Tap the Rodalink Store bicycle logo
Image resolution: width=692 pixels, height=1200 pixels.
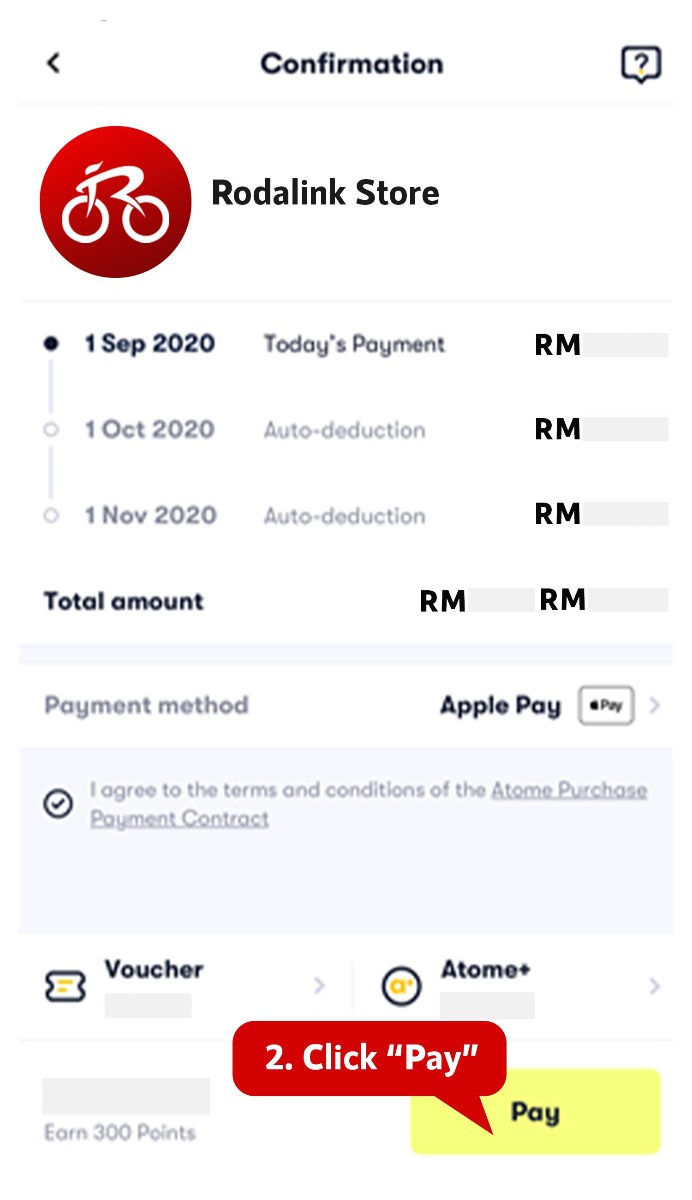pos(115,201)
